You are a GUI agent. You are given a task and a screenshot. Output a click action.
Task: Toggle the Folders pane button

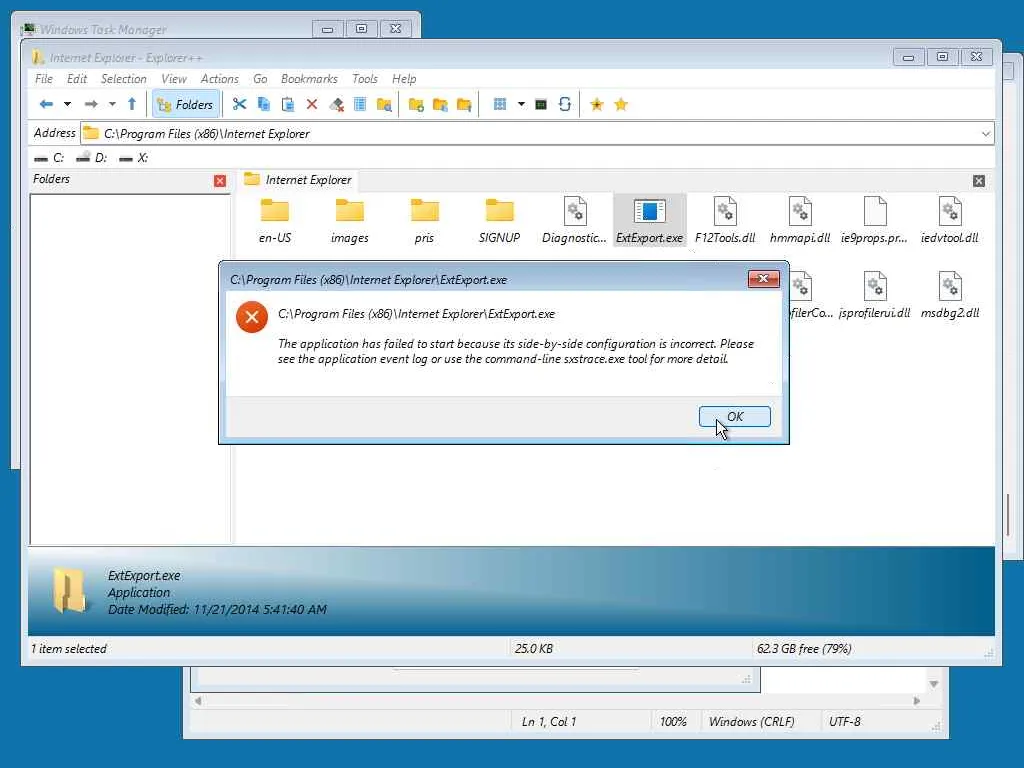[185, 104]
